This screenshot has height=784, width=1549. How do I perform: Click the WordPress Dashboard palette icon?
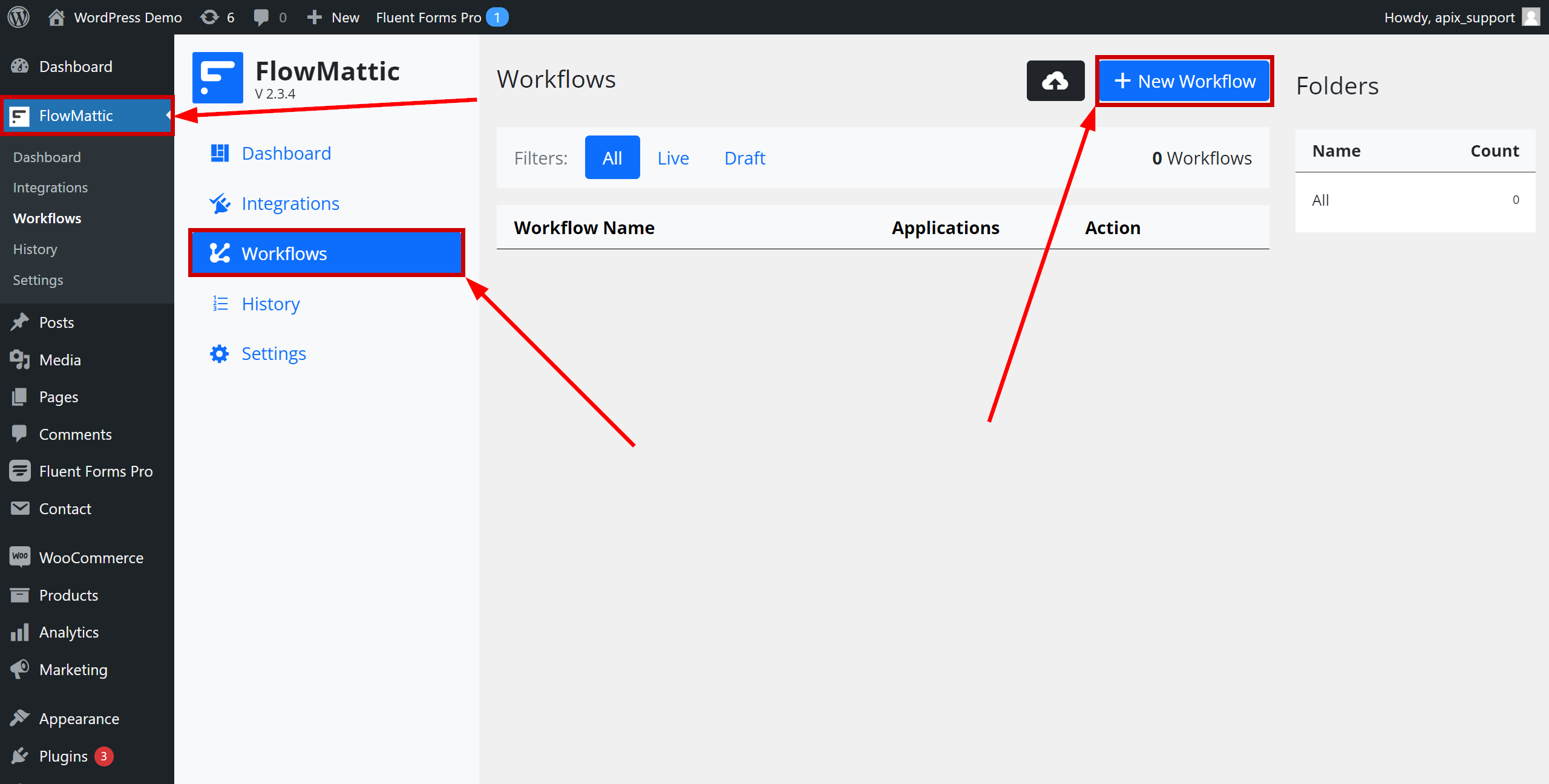[19, 66]
